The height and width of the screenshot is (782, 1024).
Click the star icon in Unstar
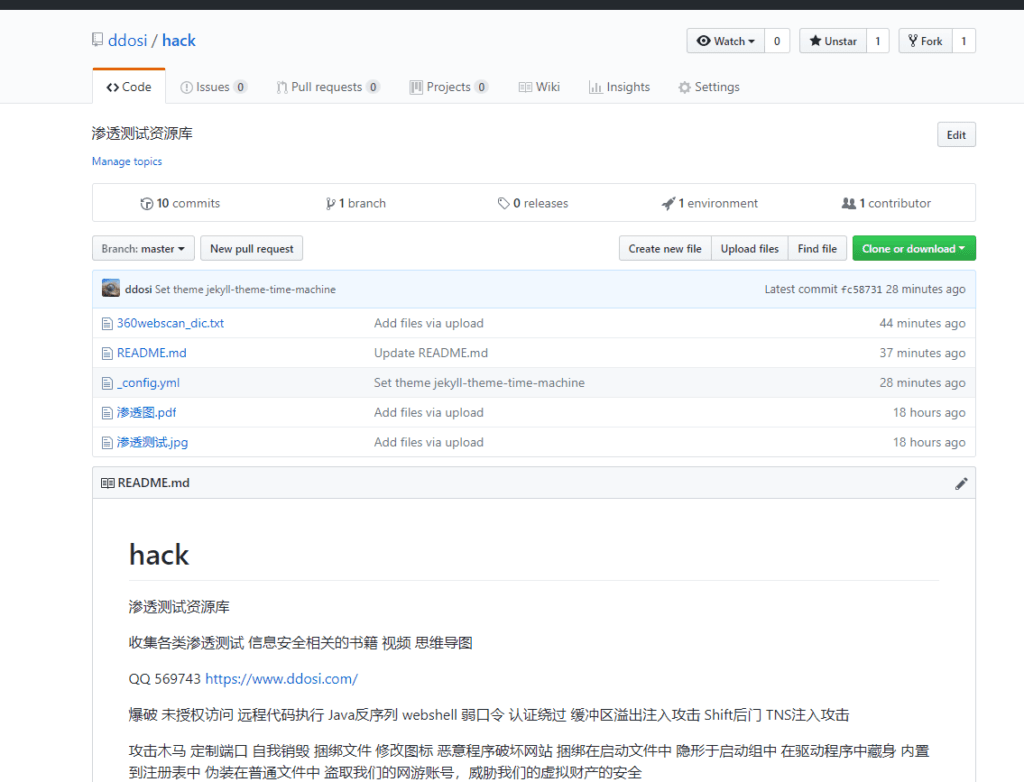pos(815,41)
